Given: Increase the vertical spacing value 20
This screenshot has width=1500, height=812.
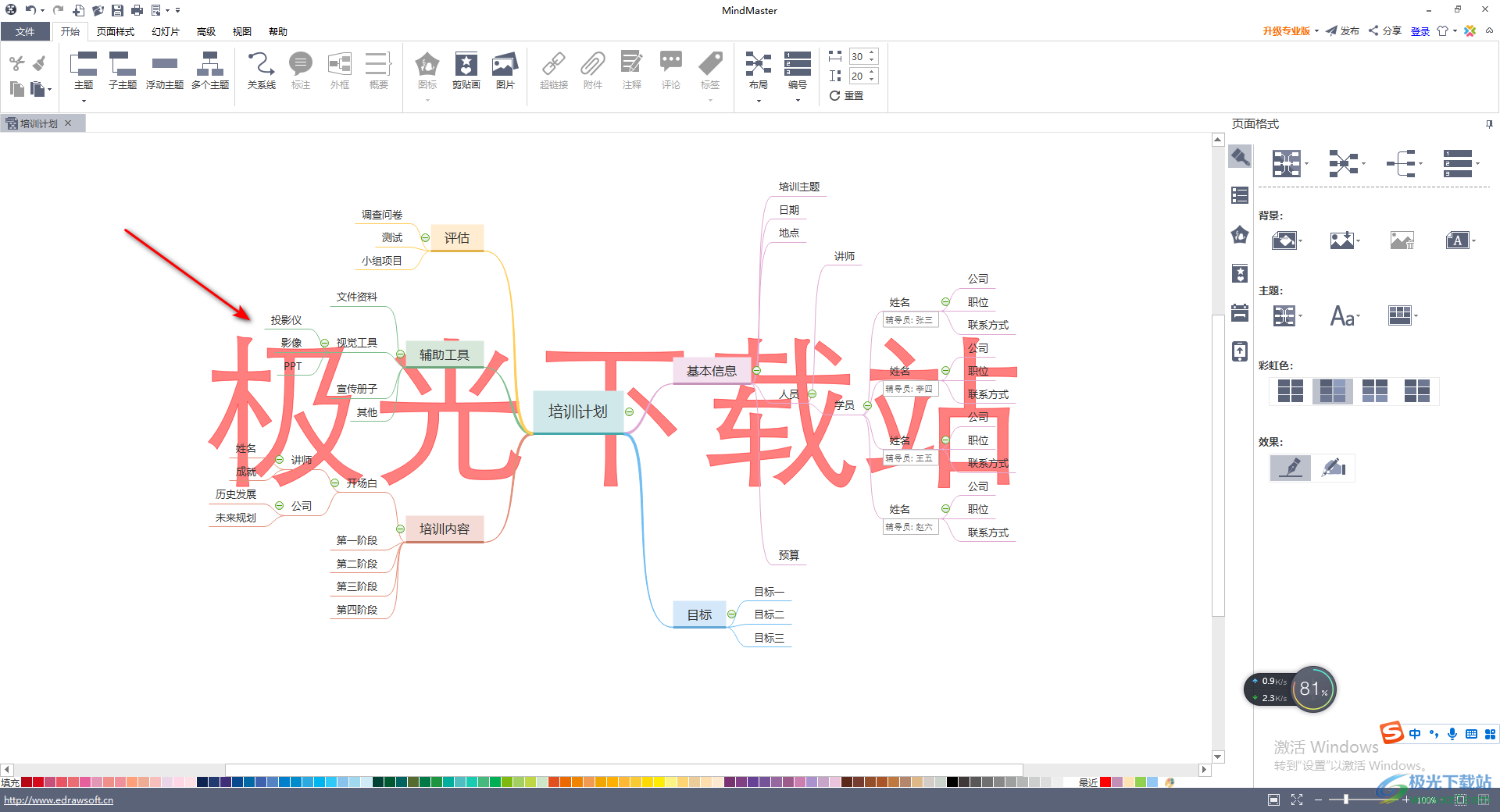Looking at the screenshot, I should (872, 72).
